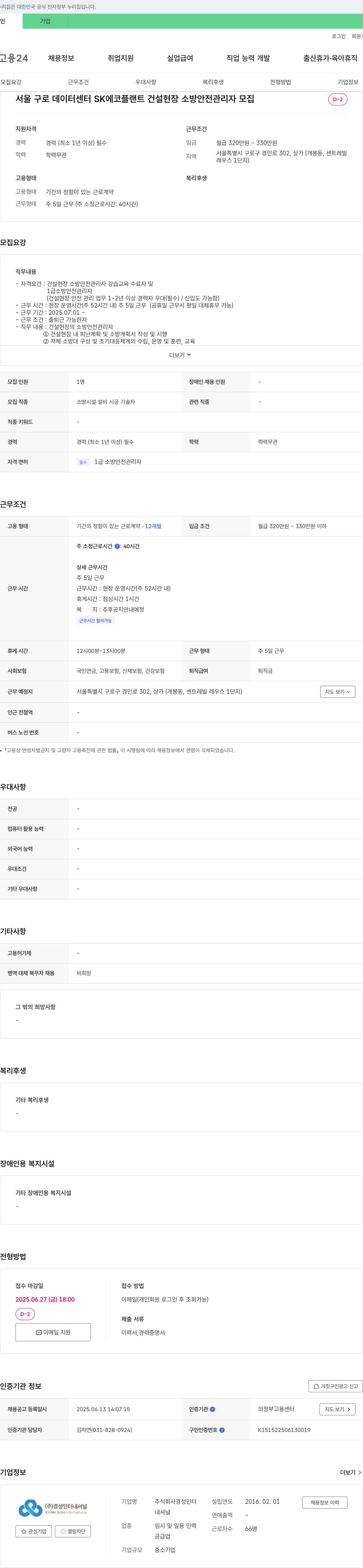Image resolution: width=363 pixels, height=1568 pixels.
Task: Jump to 복리후생 section tab
Action: pyautogui.click(x=213, y=82)
